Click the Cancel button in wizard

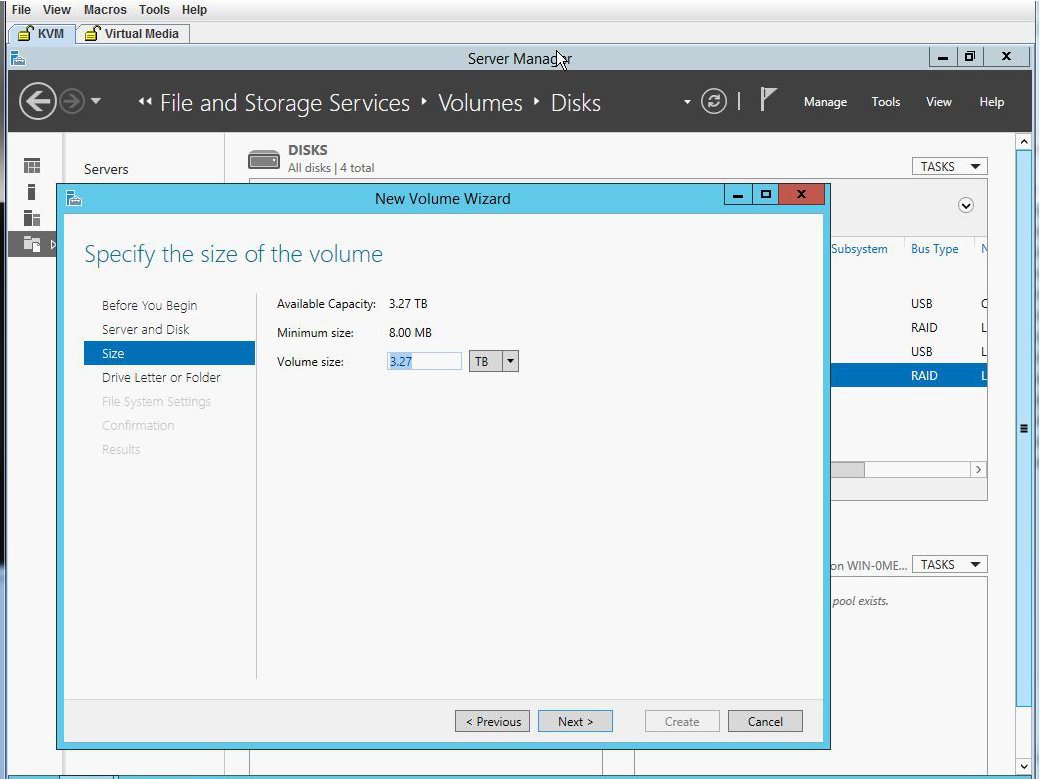tap(765, 721)
